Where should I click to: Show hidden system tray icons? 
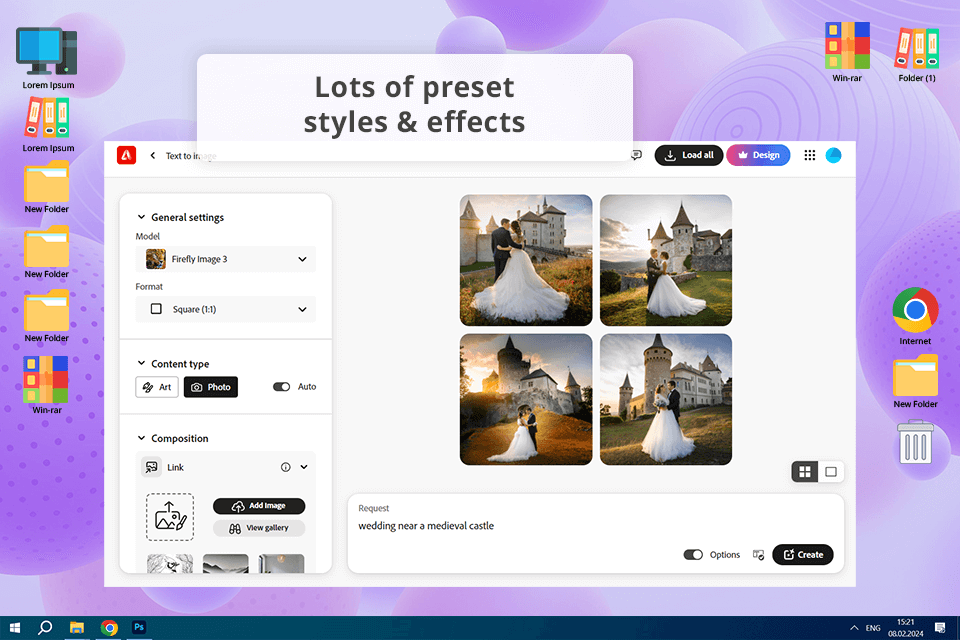(x=853, y=628)
